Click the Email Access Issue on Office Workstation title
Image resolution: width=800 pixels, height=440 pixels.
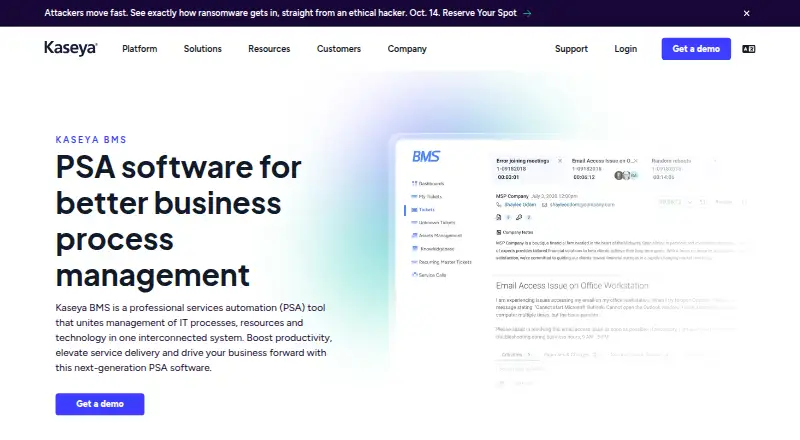point(572,286)
